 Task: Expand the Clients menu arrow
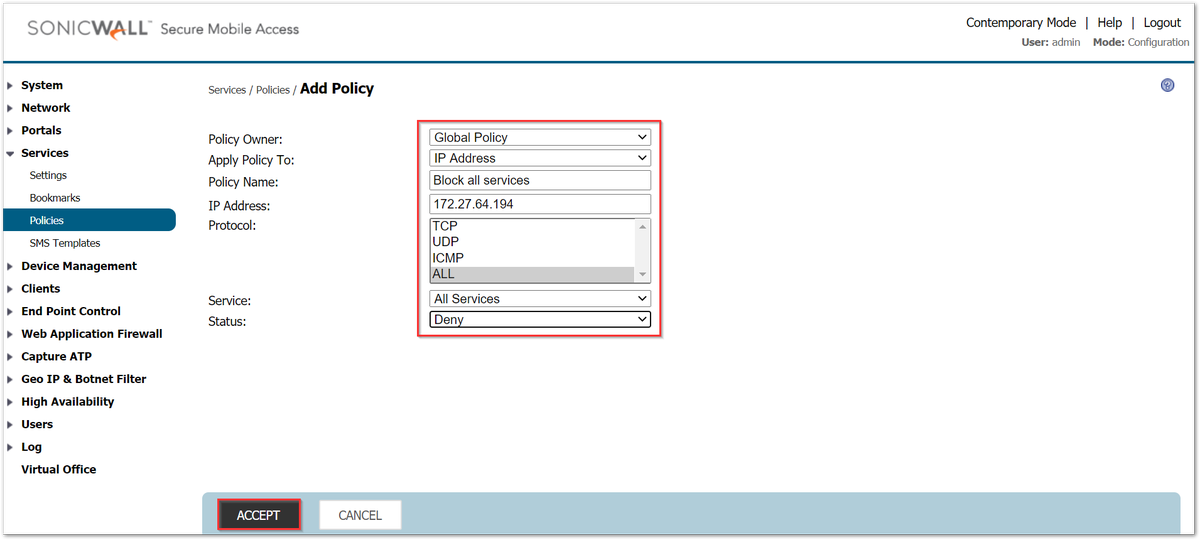[10, 289]
